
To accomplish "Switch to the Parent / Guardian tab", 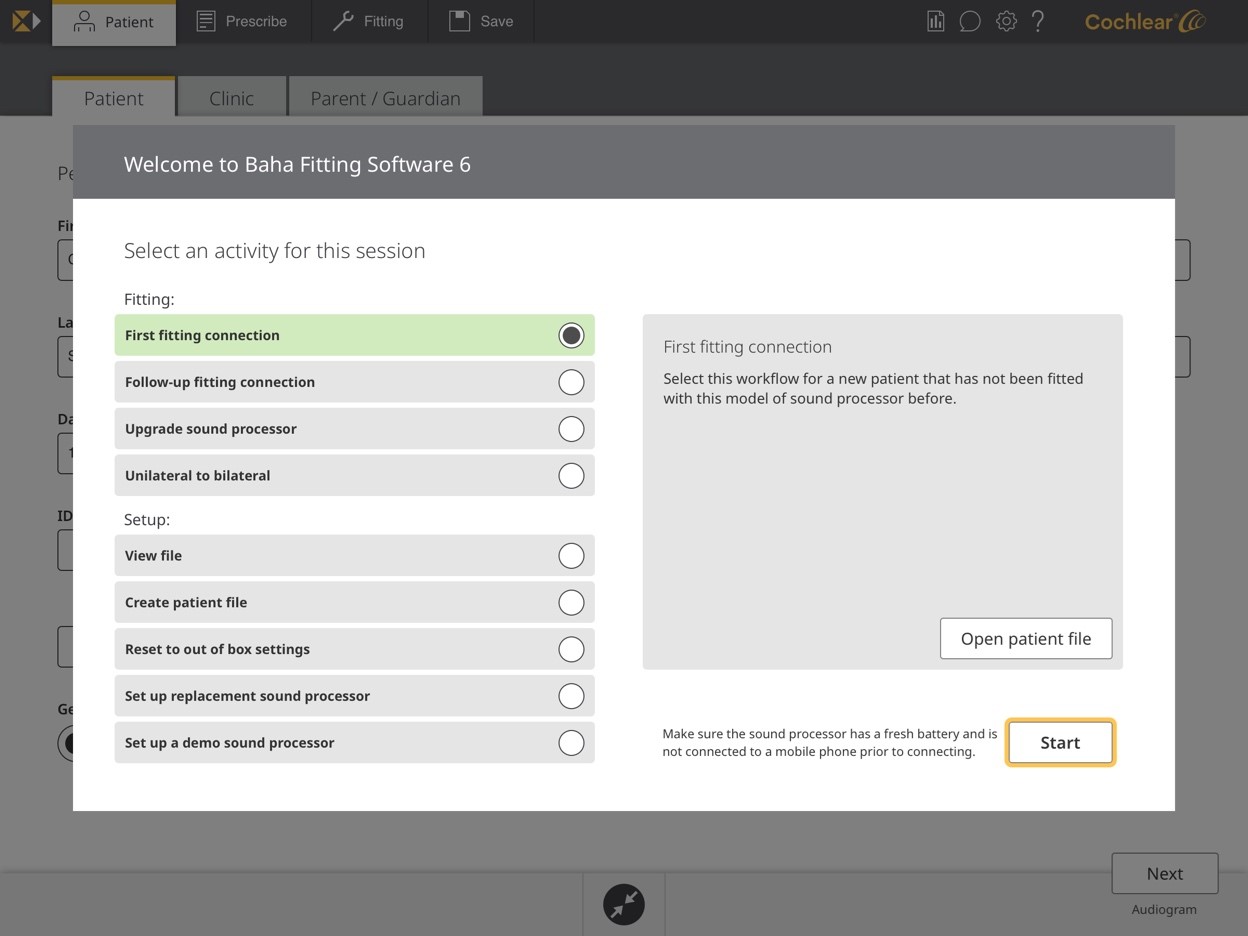I will 385,98.
